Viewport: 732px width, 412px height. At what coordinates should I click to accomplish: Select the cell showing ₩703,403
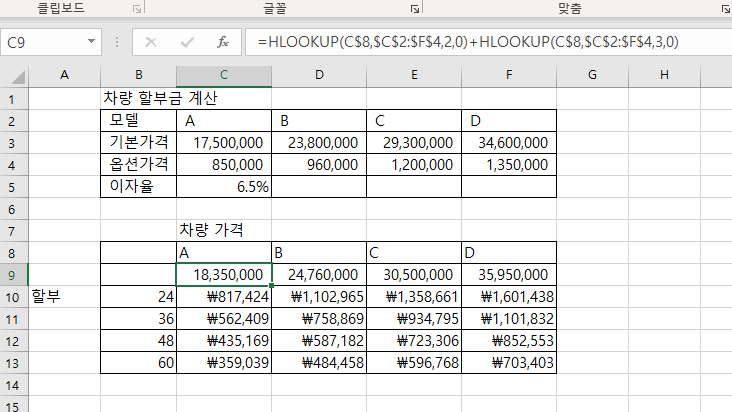tap(509, 363)
